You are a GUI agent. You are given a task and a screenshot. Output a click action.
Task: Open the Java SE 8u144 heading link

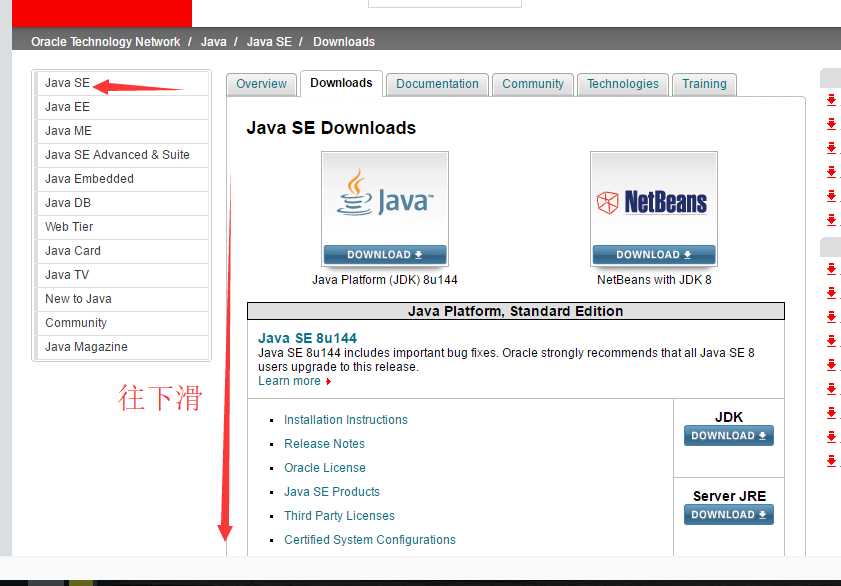[307, 338]
